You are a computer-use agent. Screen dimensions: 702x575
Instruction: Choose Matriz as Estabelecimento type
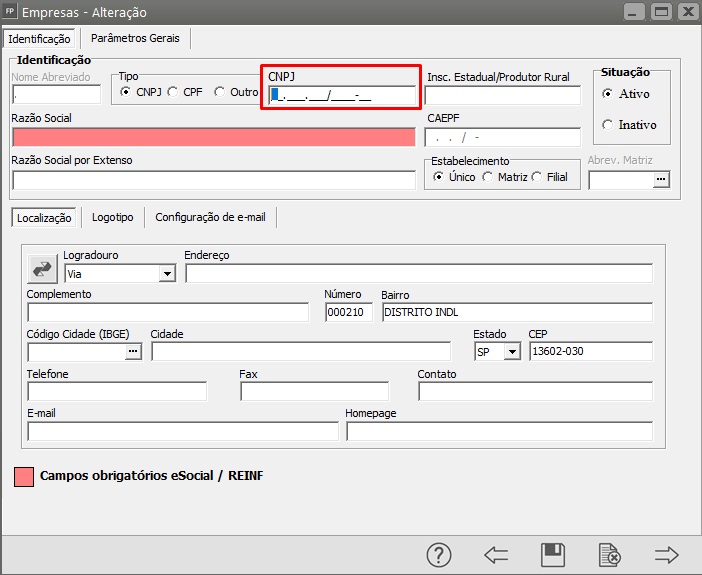point(488,177)
